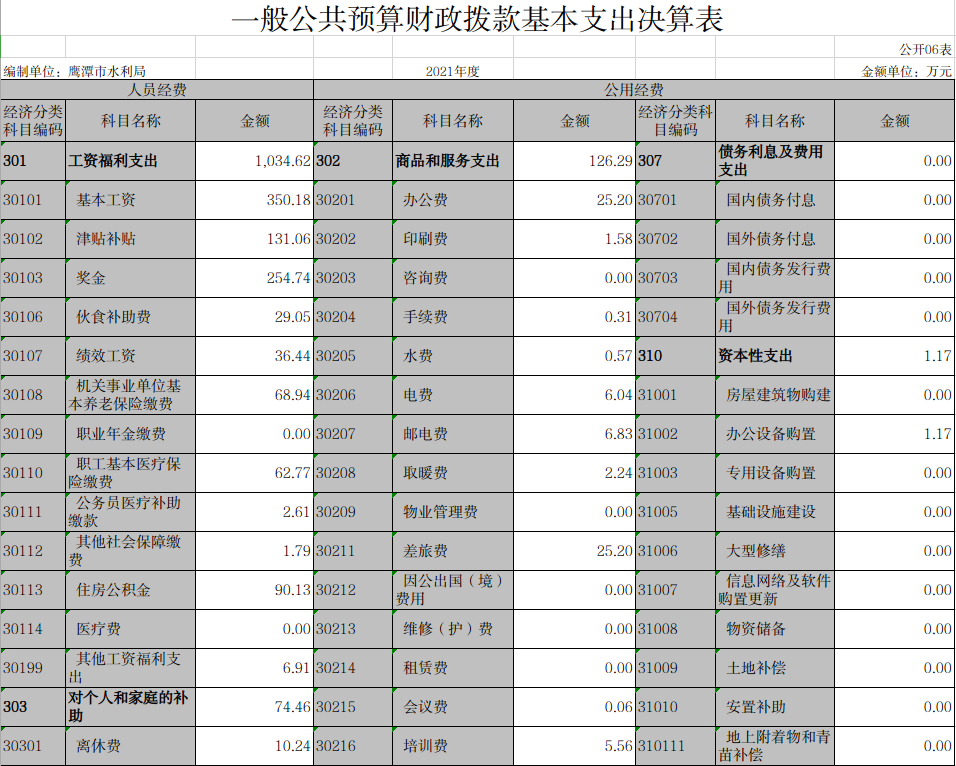Select the 手续费 cell

(x=453, y=317)
